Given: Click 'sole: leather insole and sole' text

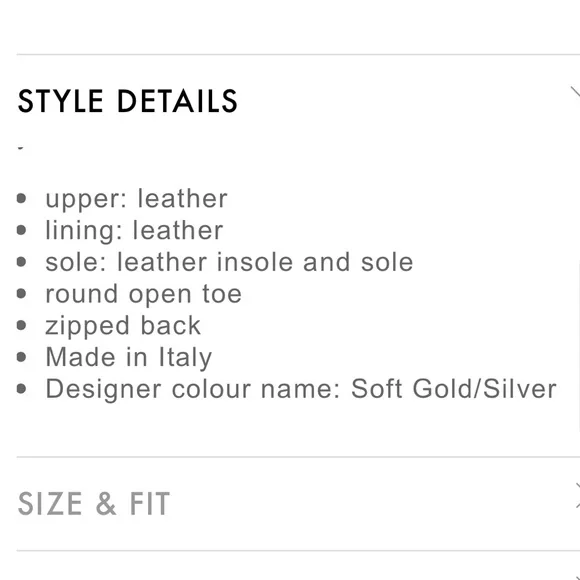Looking at the screenshot, I should 229,262.
